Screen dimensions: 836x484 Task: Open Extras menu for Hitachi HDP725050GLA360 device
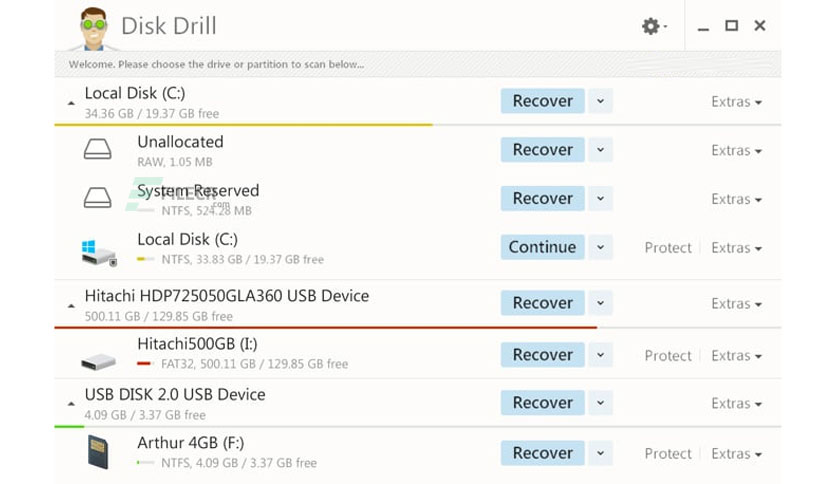[x=736, y=303]
